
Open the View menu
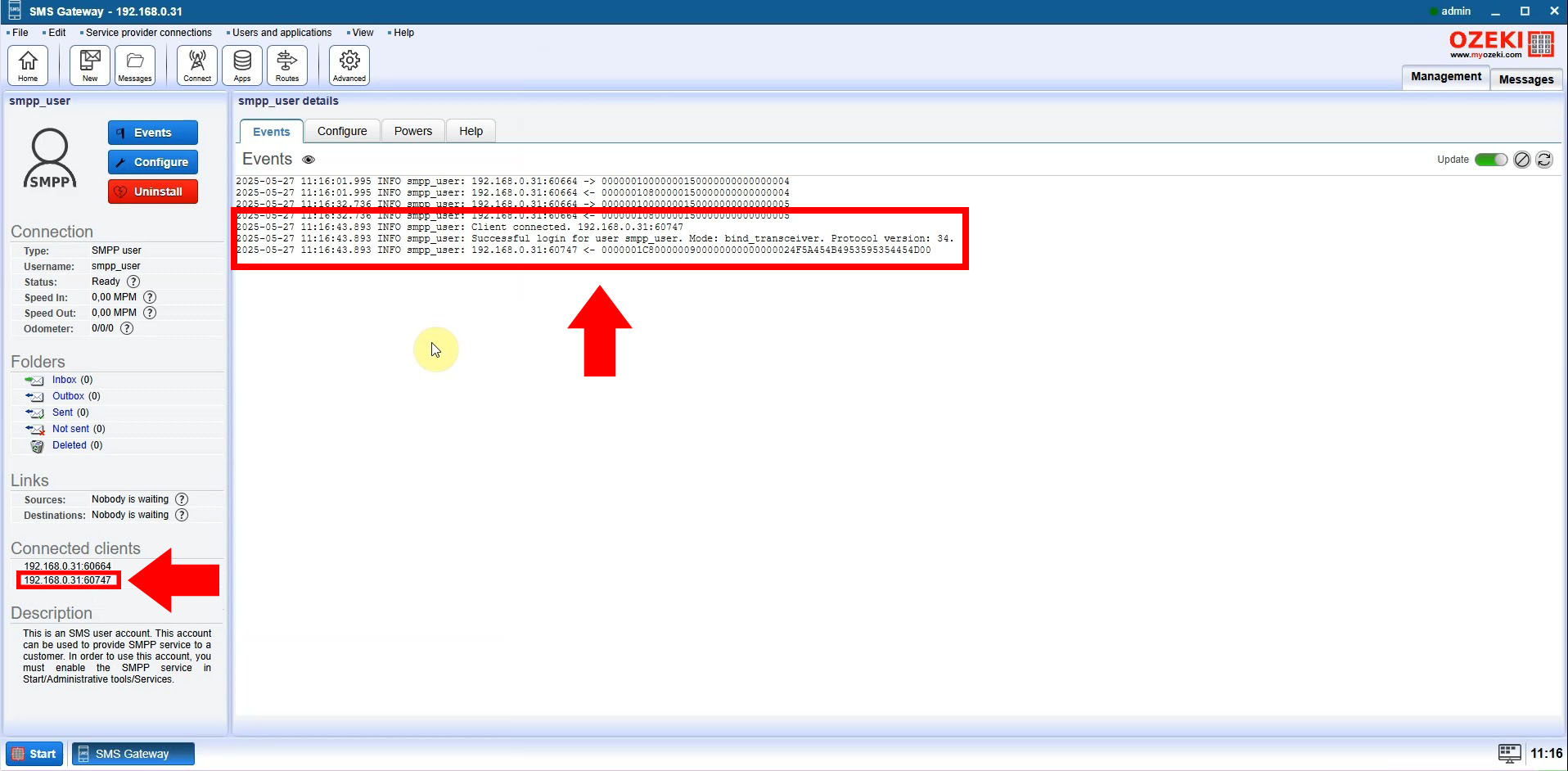coord(363,33)
